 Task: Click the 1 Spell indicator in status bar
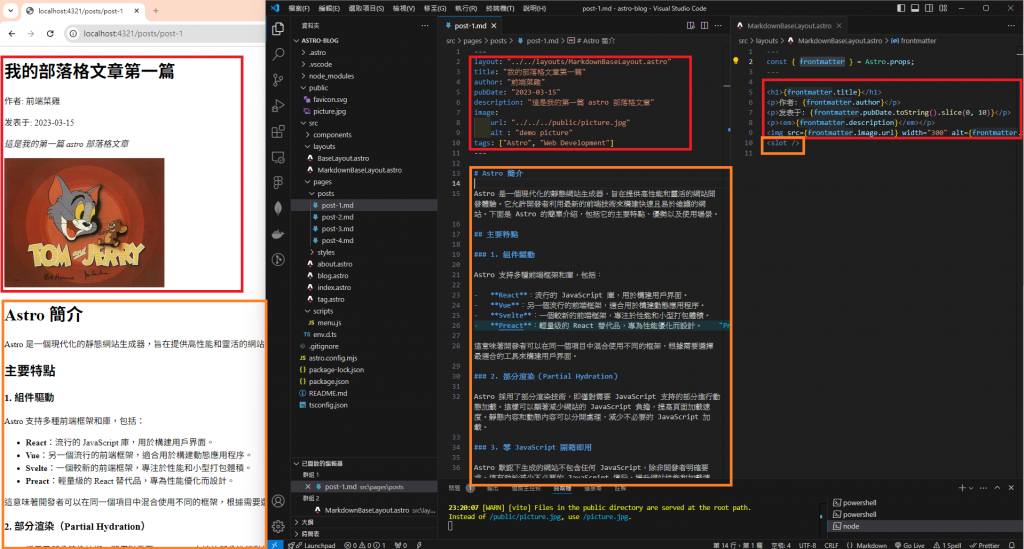[948, 545]
